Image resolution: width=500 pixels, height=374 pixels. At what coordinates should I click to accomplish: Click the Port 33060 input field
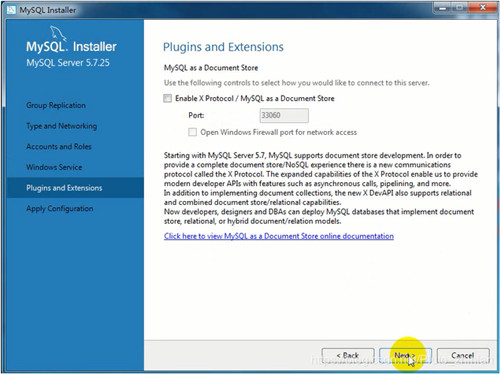click(x=284, y=115)
